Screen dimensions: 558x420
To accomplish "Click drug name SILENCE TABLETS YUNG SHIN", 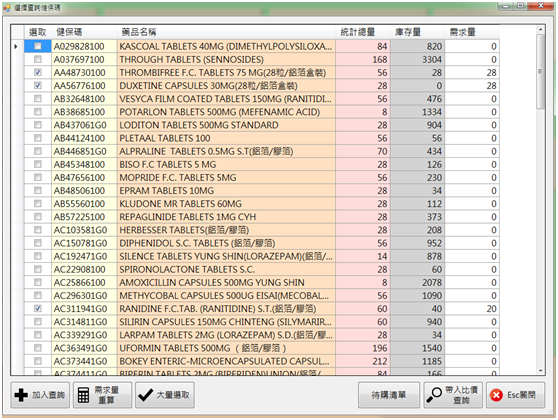I will (x=226, y=256).
